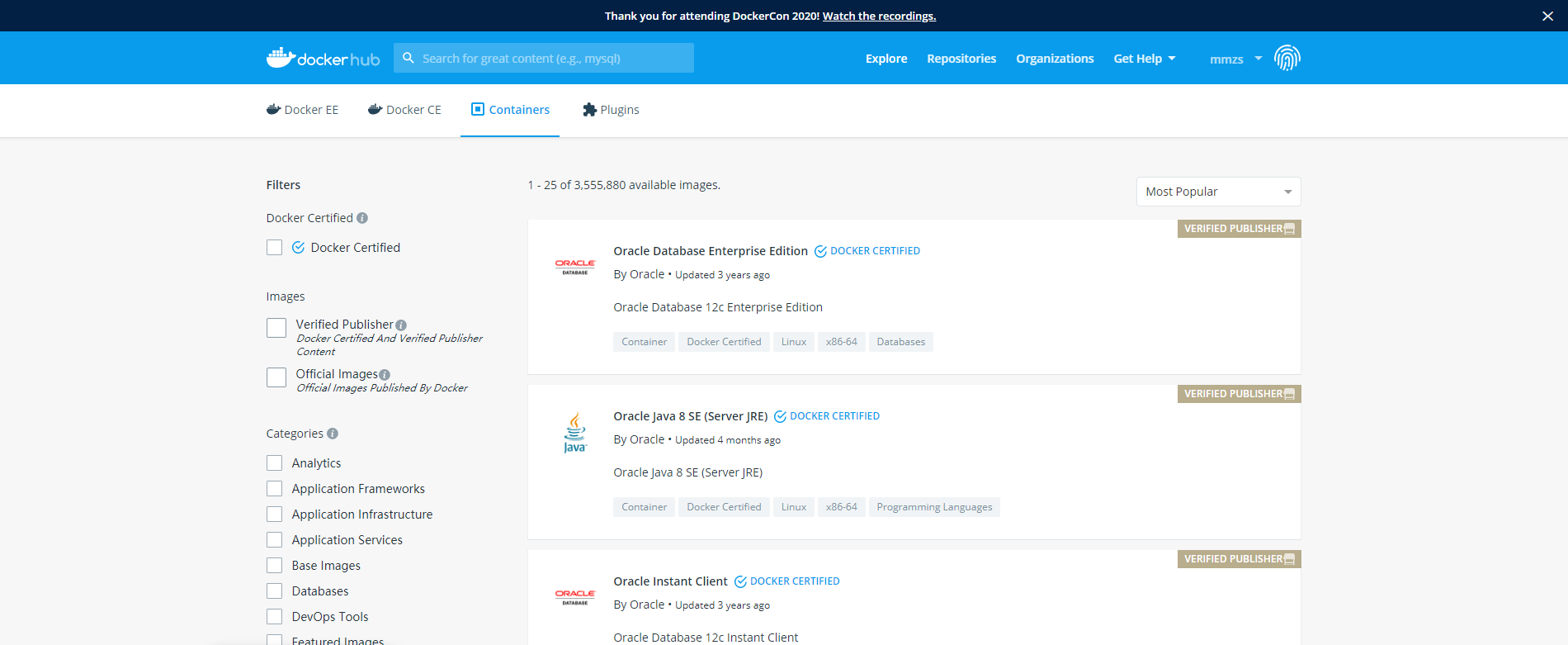Click the search magnifier icon
This screenshot has height=645, width=1568.
pos(408,58)
